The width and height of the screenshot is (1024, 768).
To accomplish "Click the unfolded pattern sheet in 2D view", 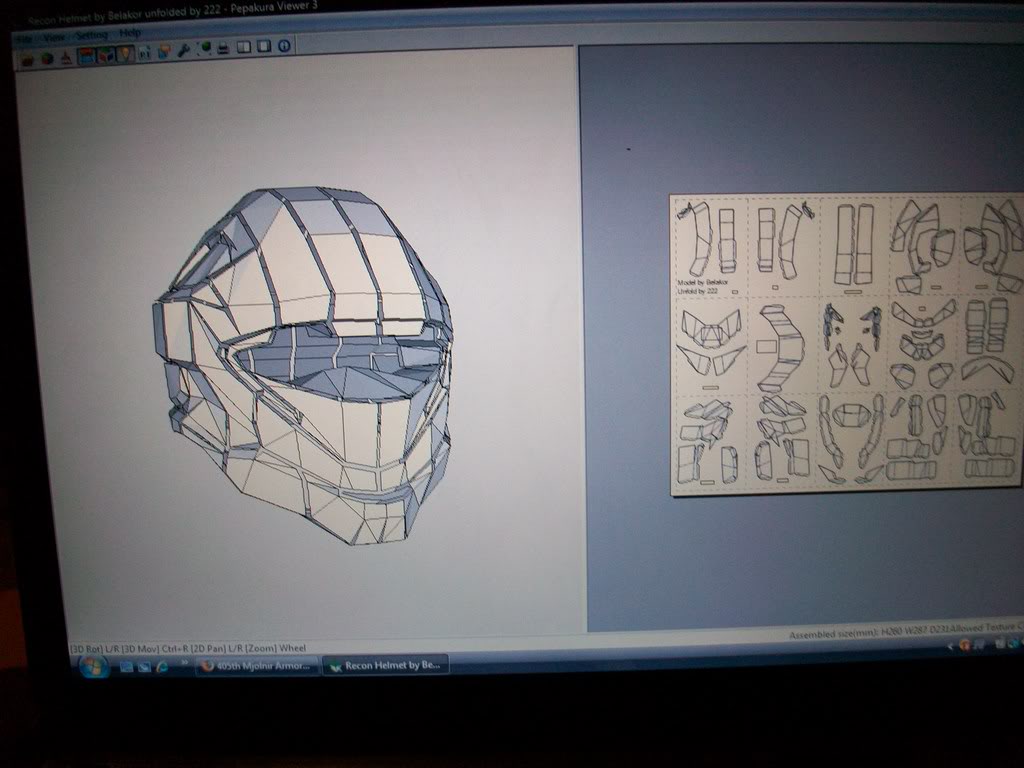I will (847, 344).
